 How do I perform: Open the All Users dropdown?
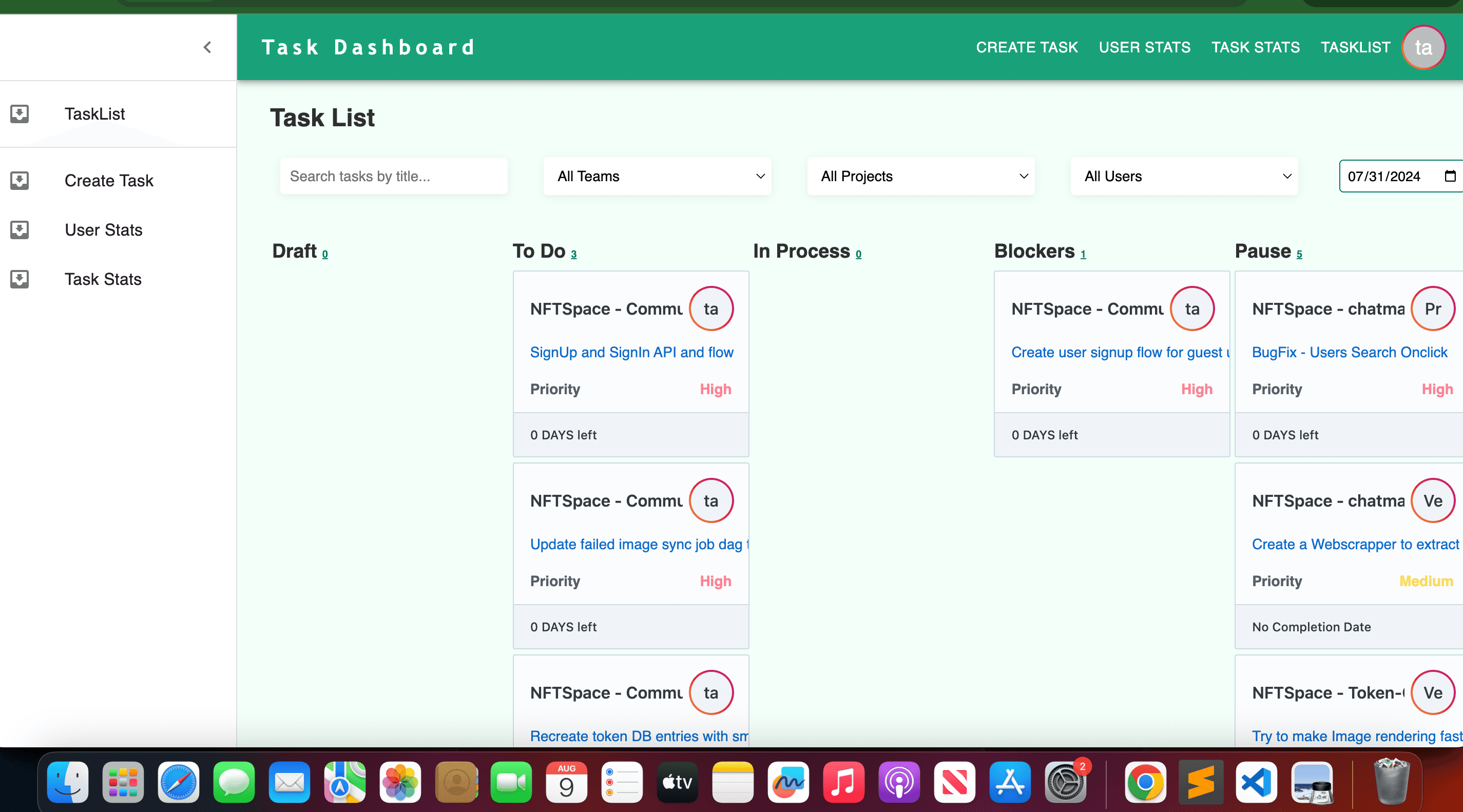pyautogui.click(x=1184, y=176)
